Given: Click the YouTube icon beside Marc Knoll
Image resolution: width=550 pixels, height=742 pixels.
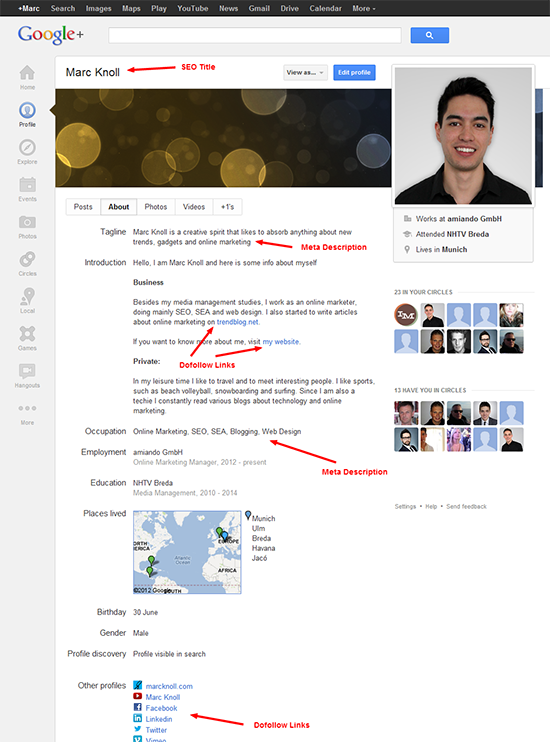Looking at the screenshot, I should (x=137, y=696).
